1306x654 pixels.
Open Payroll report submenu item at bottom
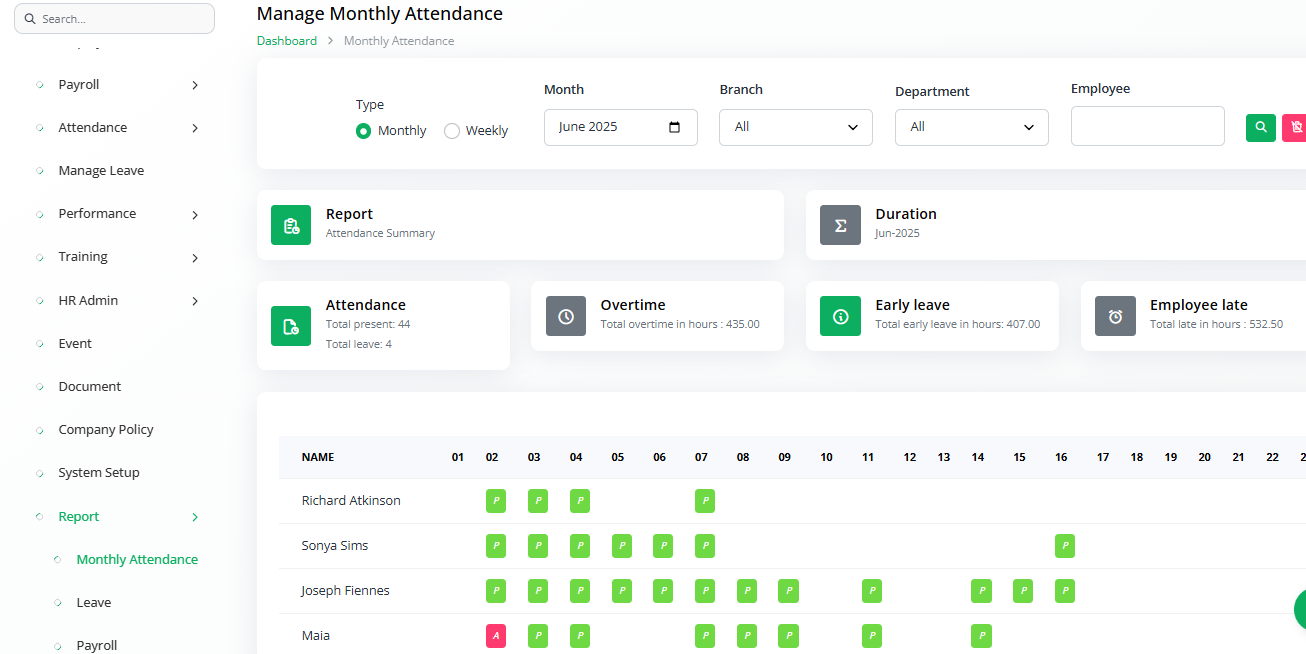[x=97, y=645]
